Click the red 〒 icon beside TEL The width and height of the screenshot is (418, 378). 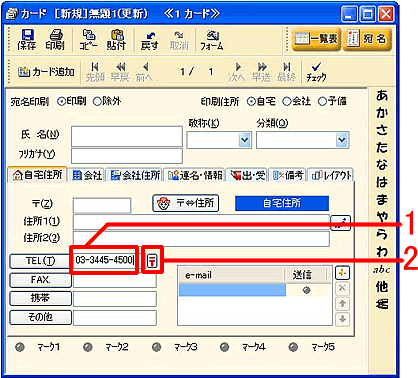152,260
